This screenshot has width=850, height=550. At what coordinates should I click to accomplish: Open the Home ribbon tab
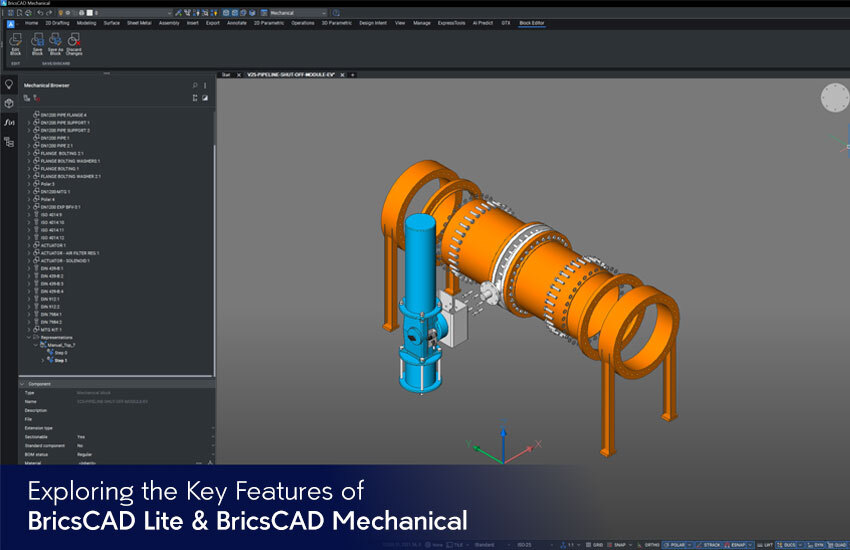[x=31, y=23]
